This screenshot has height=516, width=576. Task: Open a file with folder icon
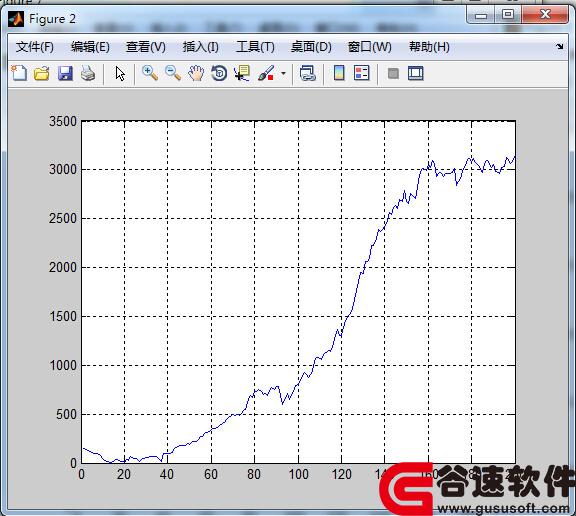[x=42, y=73]
